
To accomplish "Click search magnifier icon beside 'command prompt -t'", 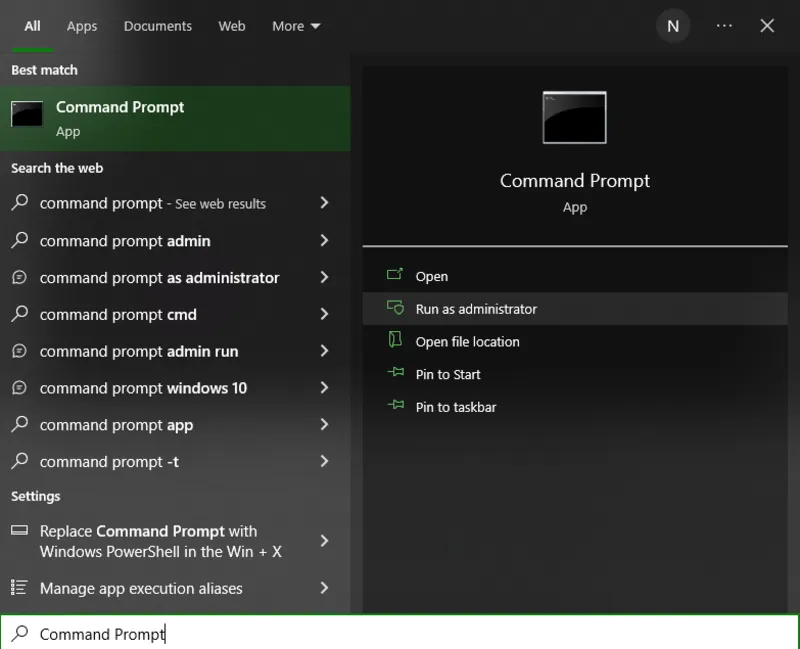I will (x=19, y=460).
